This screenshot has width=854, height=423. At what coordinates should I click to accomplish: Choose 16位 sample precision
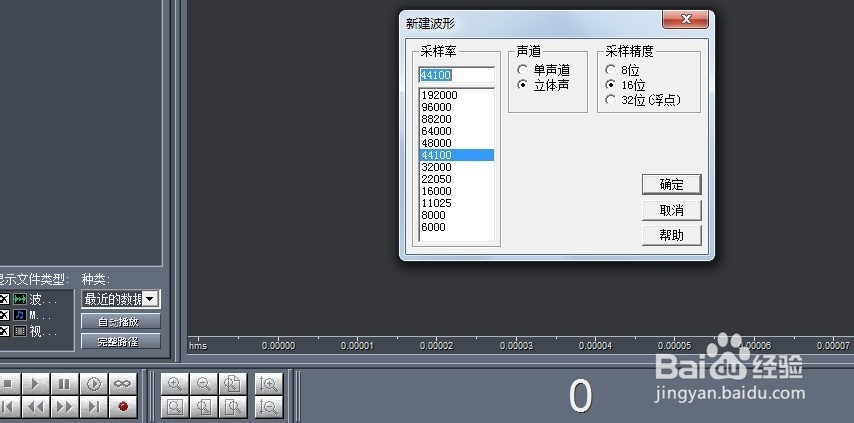point(611,85)
